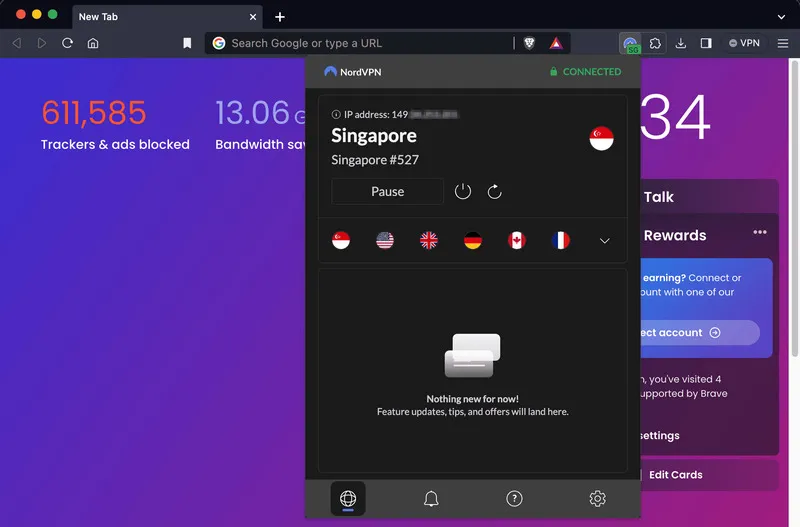The height and width of the screenshot is (527, 800).
Task: Click the Brave Shields lion icon
Action: (529, 43)
